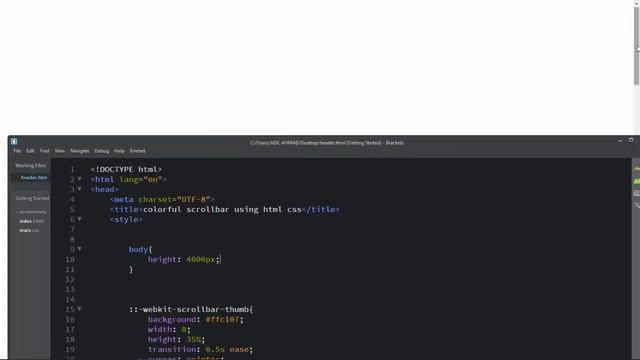
Task: Click the 0.5s ease transition value
Action: click(x=227, y=349)
